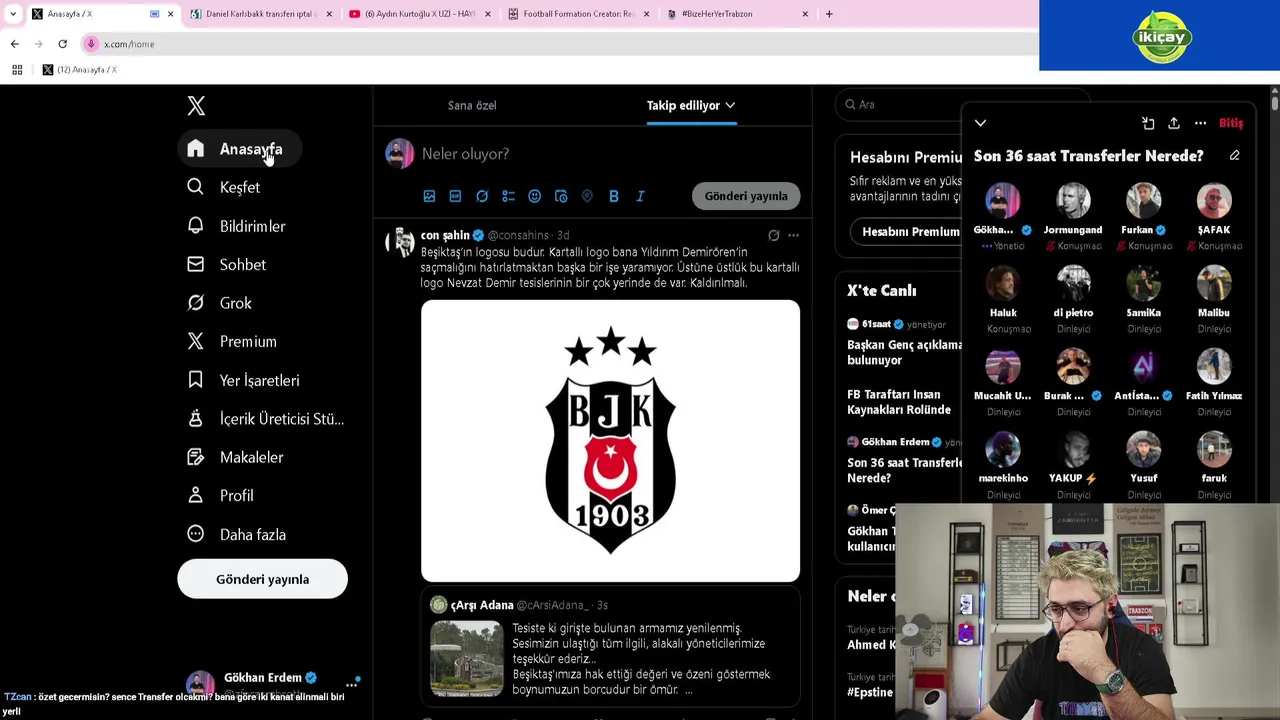
Task: Open Premium from the sidebar
Action: [232, 341]
